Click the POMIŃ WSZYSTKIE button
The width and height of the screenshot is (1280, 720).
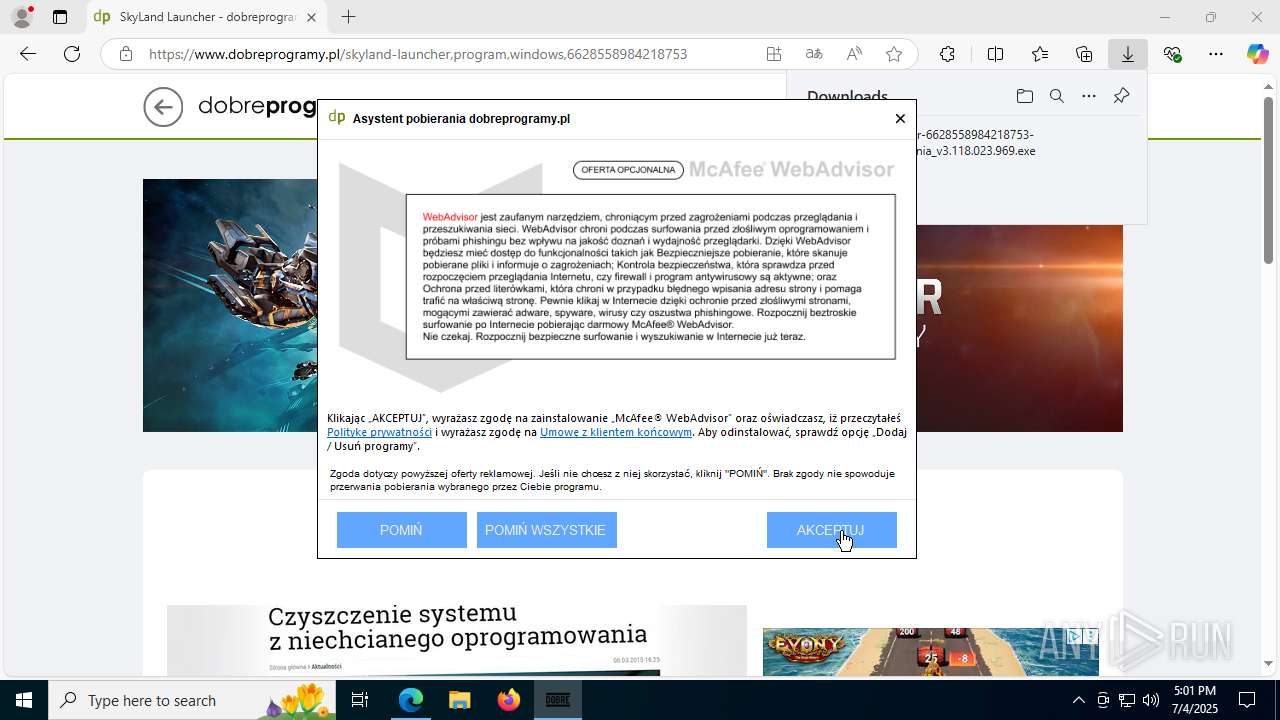click(x=546, y=530)
